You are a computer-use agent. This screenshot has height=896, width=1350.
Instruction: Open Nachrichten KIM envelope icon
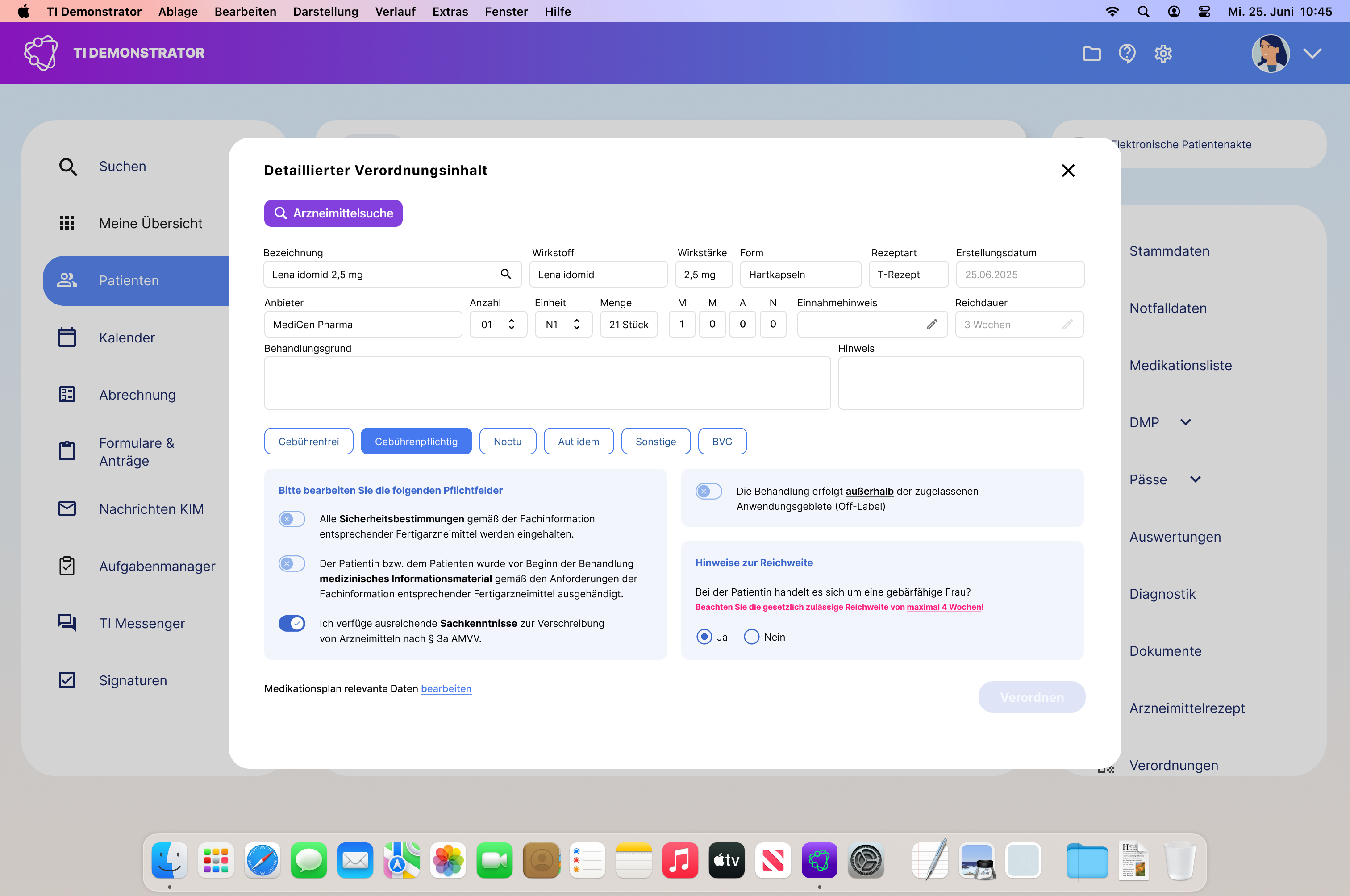pos(67,508)
